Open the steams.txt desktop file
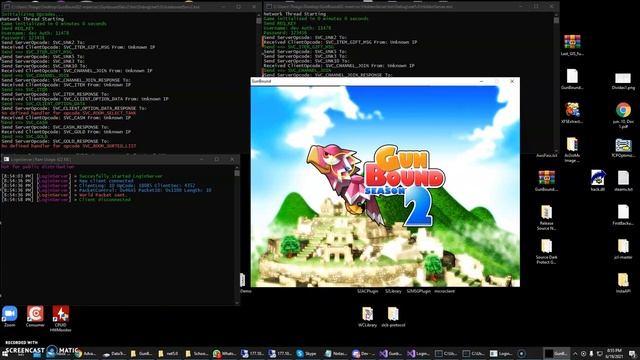640x360 pixels. point(623,181)
